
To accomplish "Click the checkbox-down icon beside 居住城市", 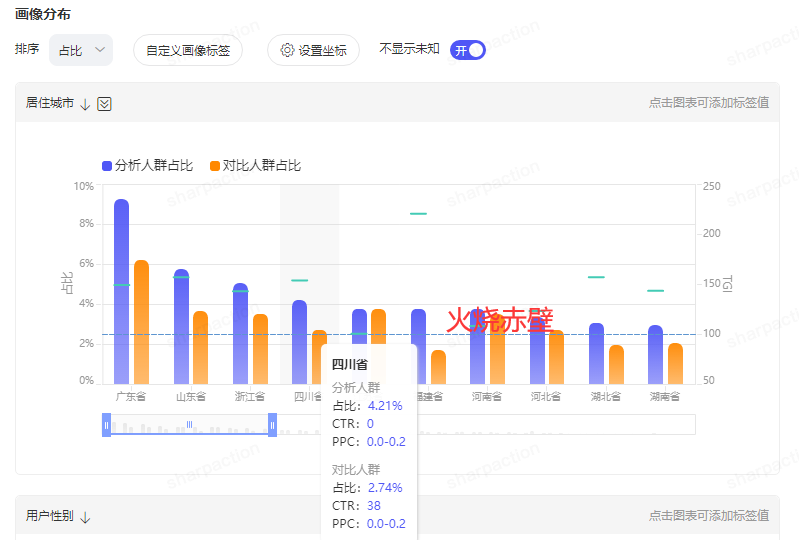I will (x=104, y=104).
